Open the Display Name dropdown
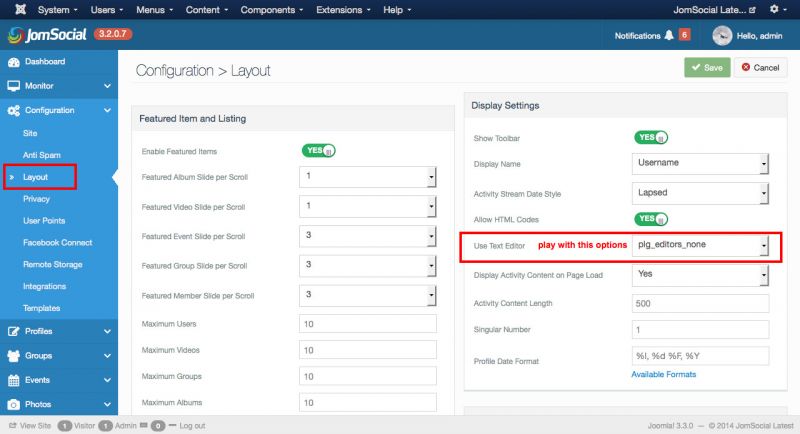This screenshot has width=800, height=434. pyautogui.click(x=700, y=164)
